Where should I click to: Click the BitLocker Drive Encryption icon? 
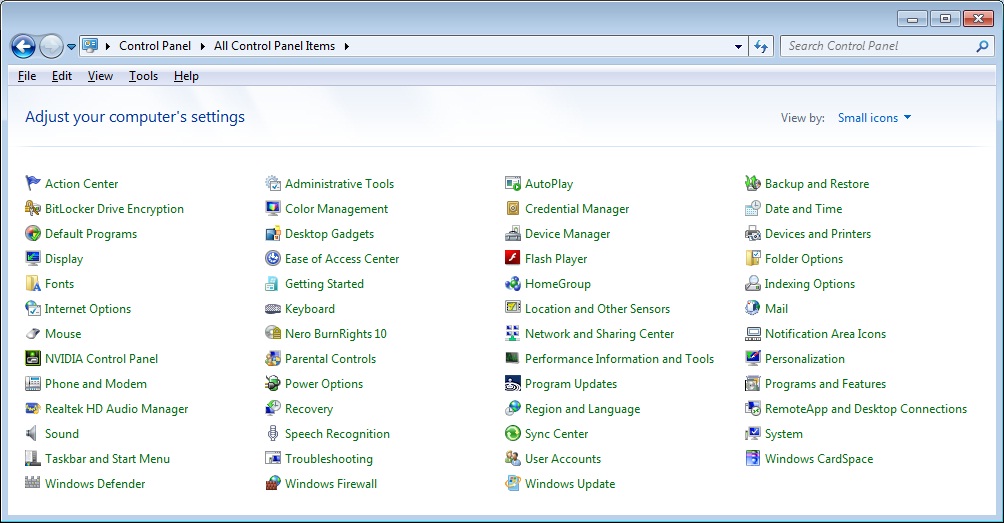[33, 209]
